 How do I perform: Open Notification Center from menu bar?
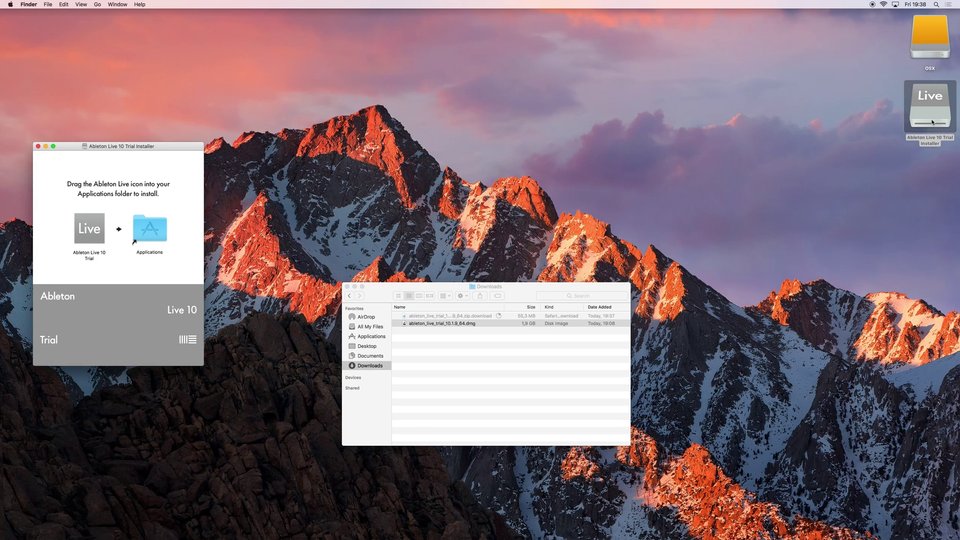(x=948, y=4)
